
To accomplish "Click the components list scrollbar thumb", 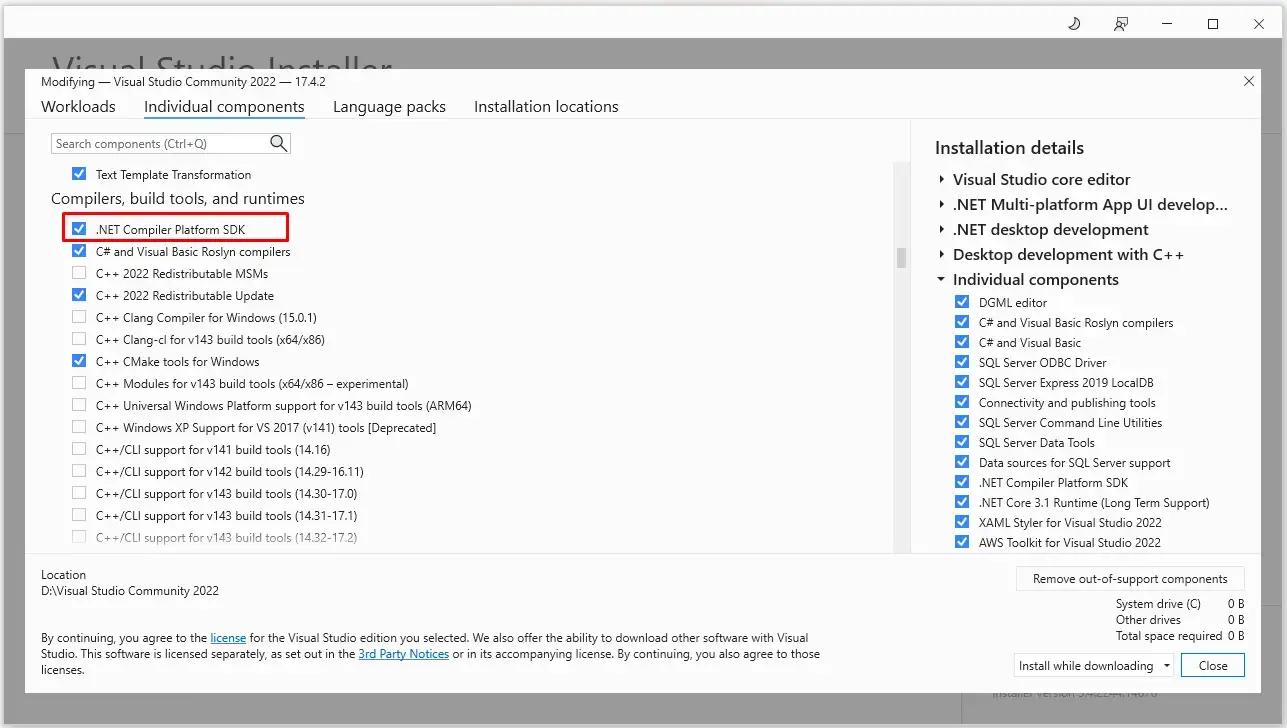I will tap(901, 258).
